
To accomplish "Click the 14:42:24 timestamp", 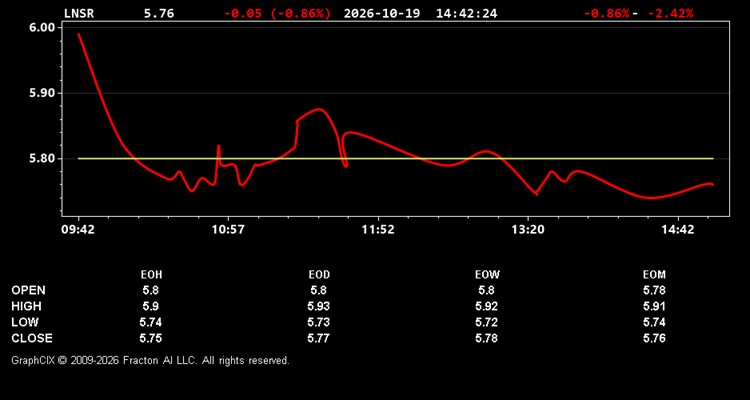I will pyautogui.click(x=466, y=13).
